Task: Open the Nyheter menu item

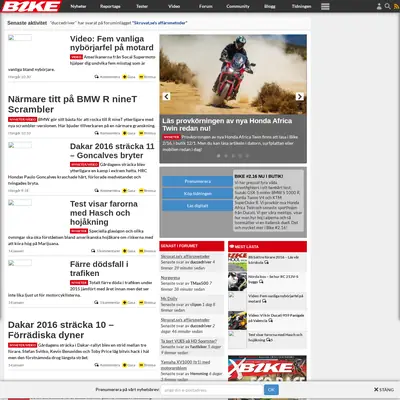Action: [78, 6]
